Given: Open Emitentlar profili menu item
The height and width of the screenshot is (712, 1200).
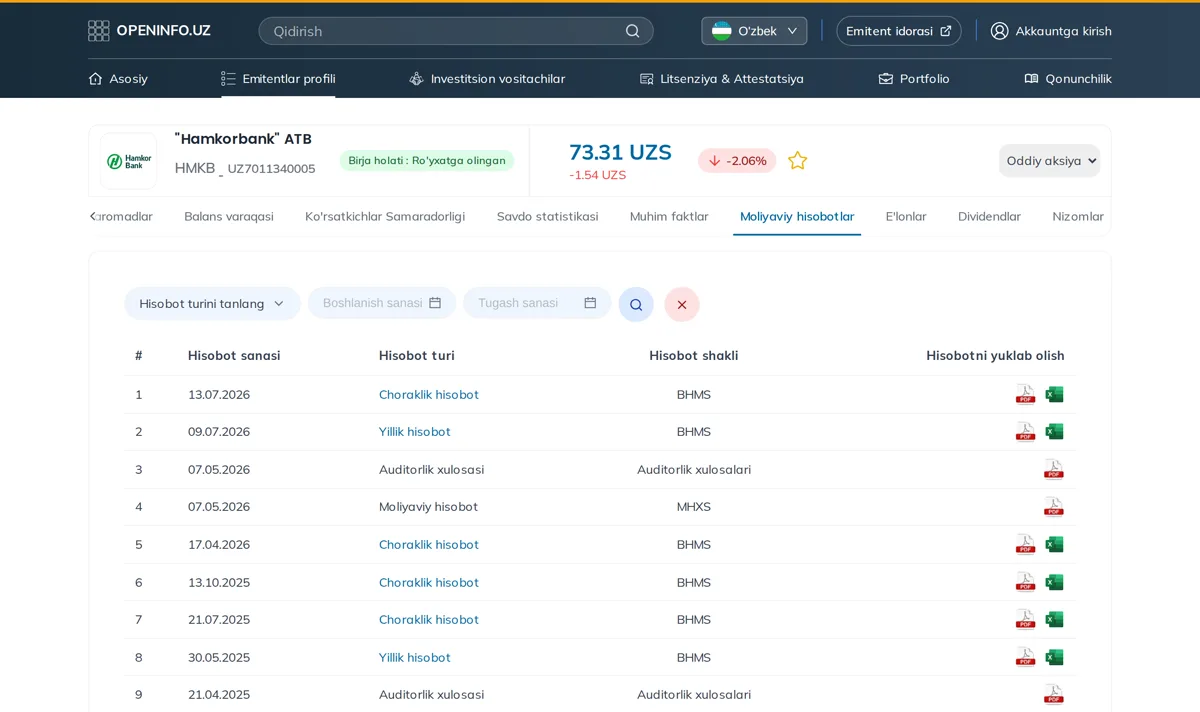Looking at the screenshot, I should coord(278,78).
